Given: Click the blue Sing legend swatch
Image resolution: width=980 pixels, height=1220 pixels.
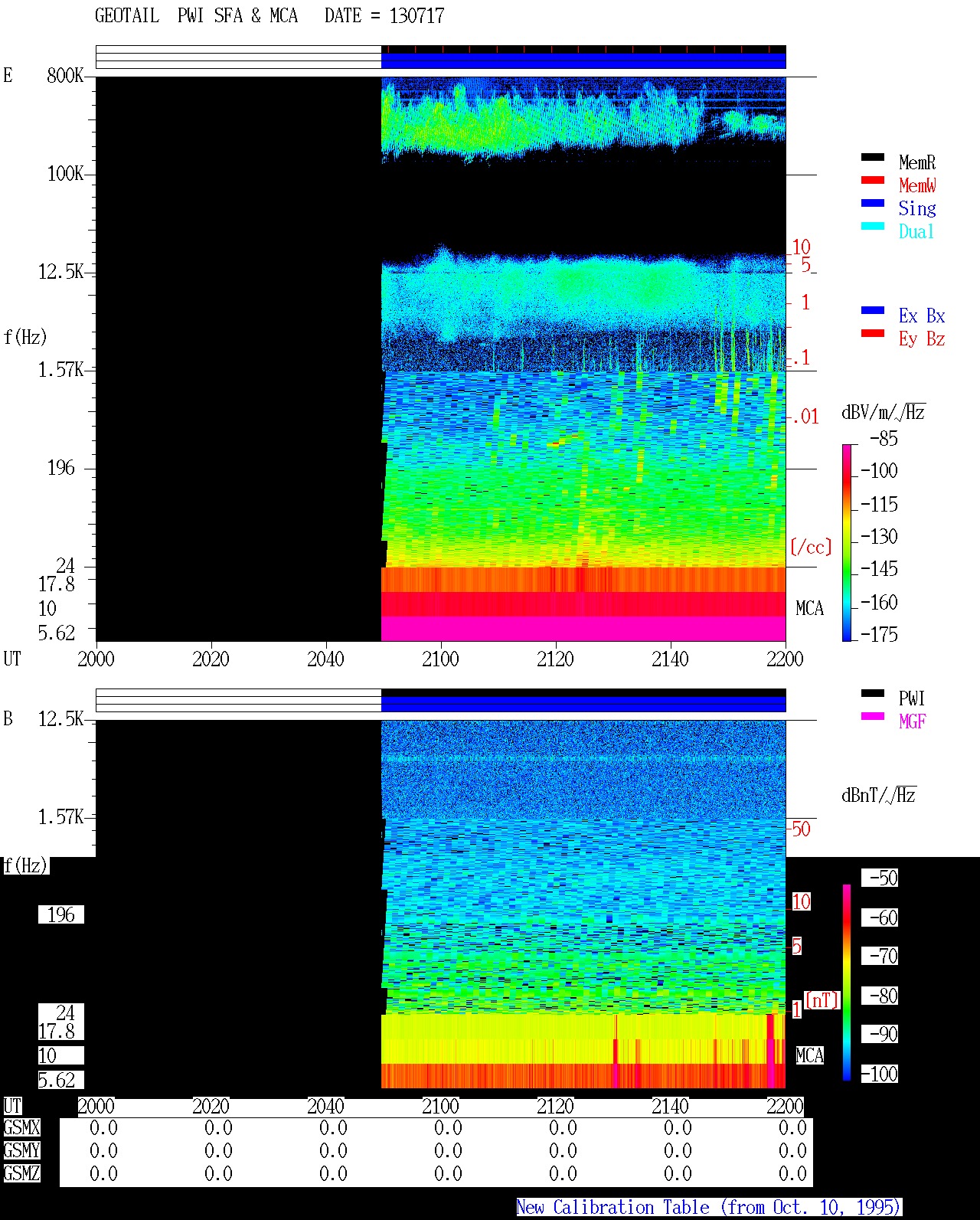Looking at the screenshot, I should point(872,204).
